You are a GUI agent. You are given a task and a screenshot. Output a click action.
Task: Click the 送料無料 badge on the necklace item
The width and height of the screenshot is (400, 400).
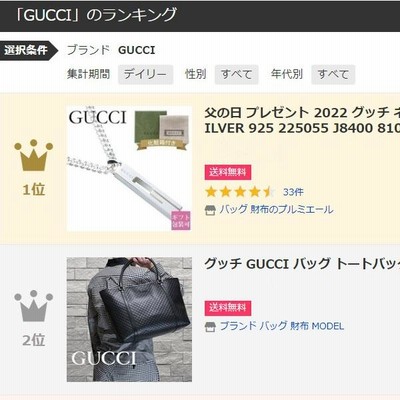228,172
